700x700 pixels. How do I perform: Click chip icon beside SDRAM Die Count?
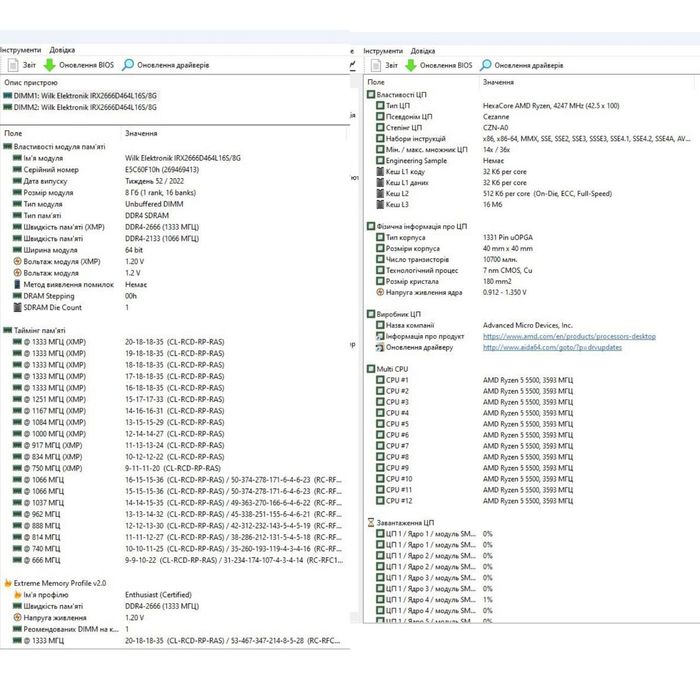(17, 307)
